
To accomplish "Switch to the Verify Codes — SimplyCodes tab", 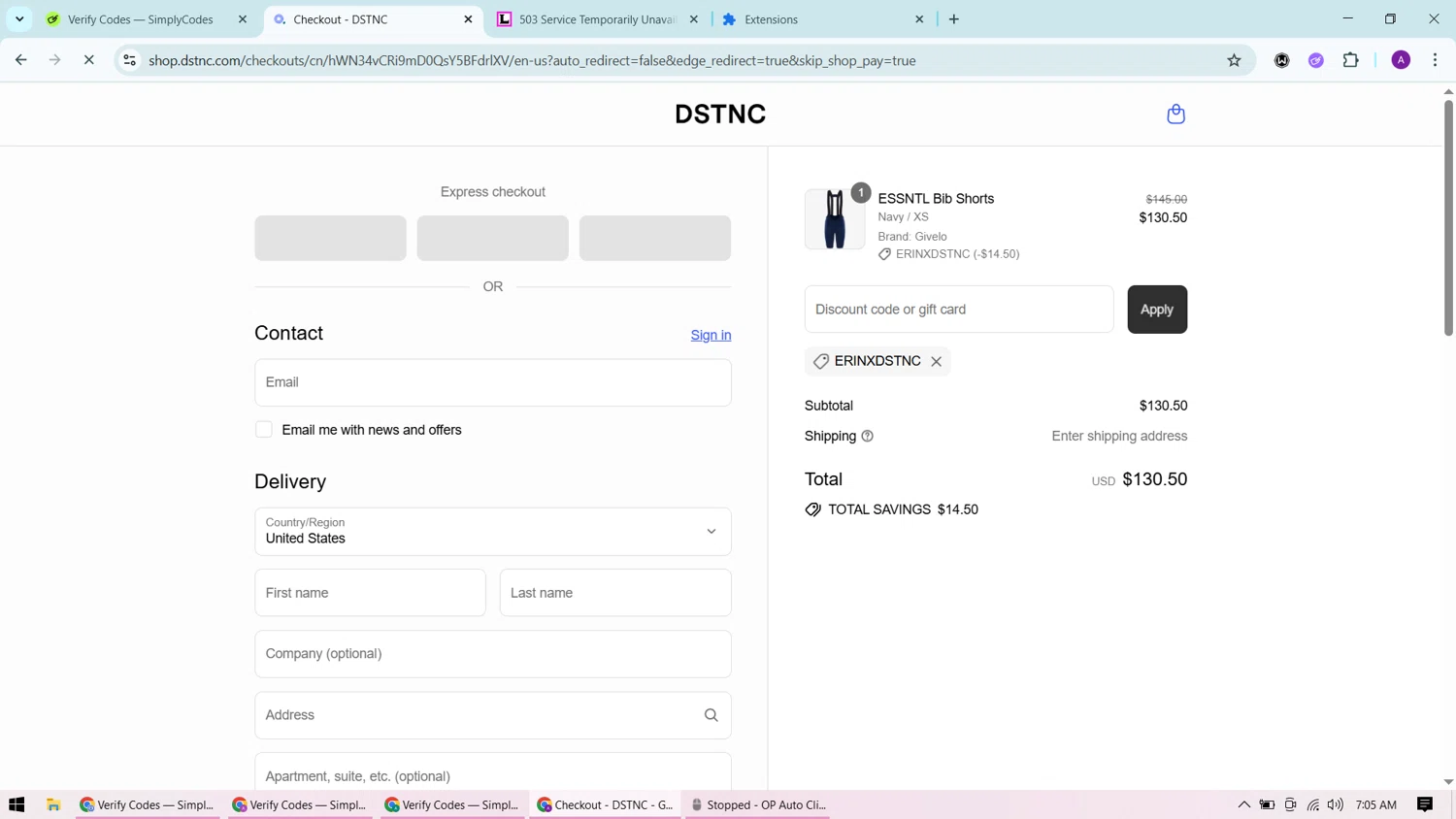I will [140, 19].
